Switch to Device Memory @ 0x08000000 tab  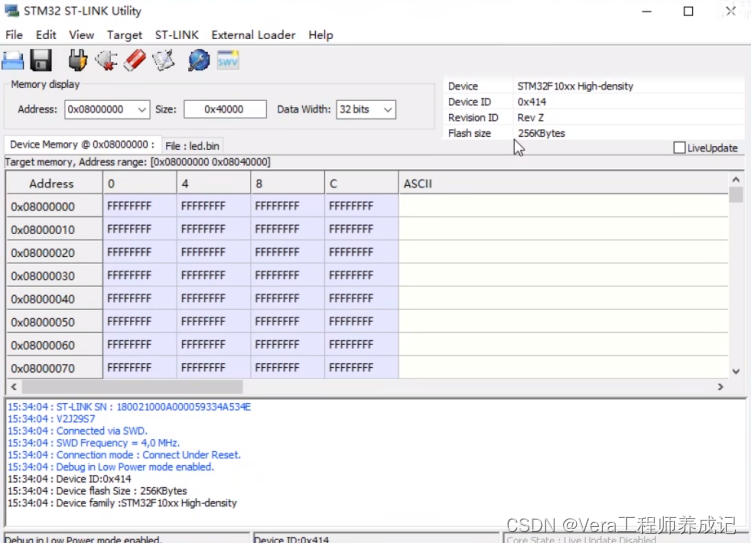[82, 144]
